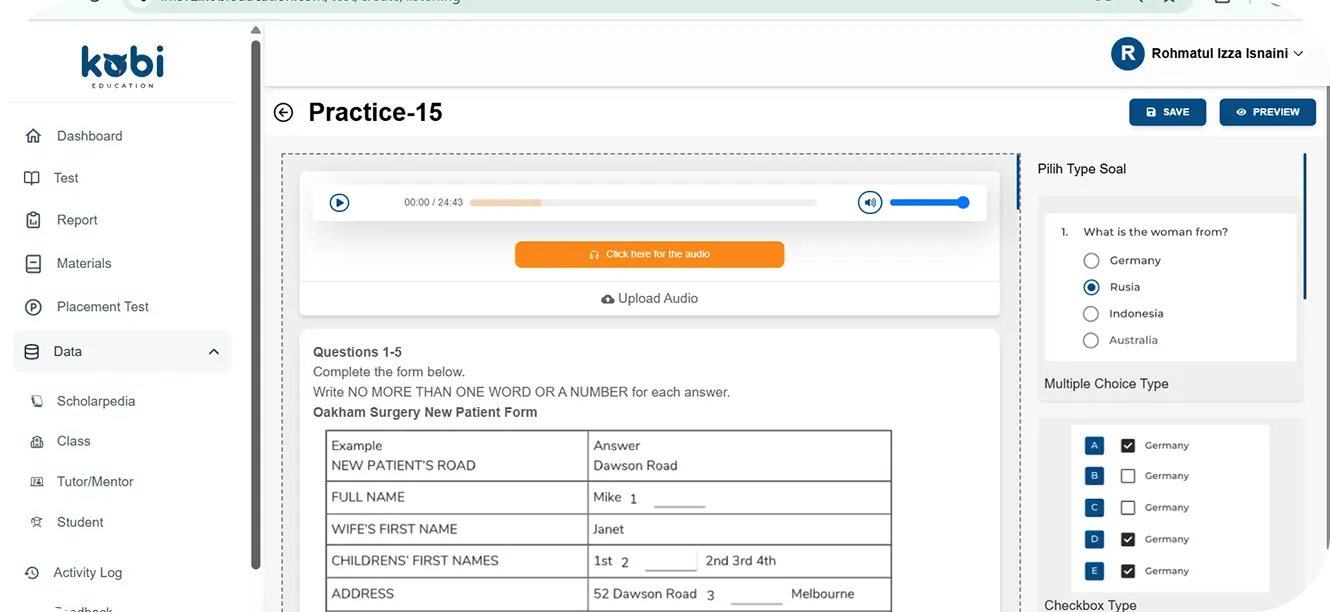Click the Dashboard home icon
The width and height of the screenshot is (1330, 612).
(34, 136)
